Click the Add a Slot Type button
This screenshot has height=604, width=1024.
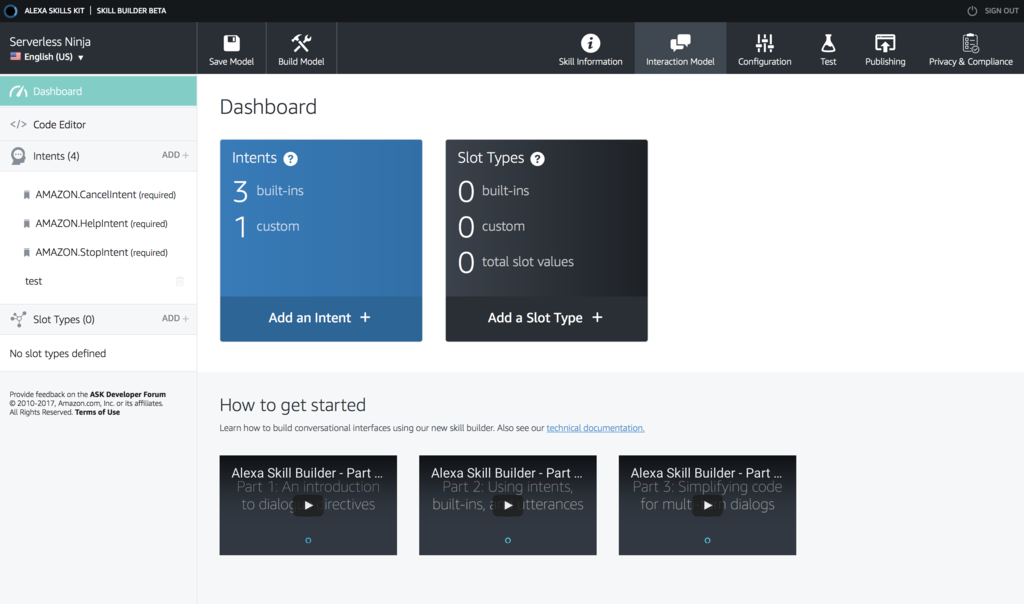coord(546,318)
